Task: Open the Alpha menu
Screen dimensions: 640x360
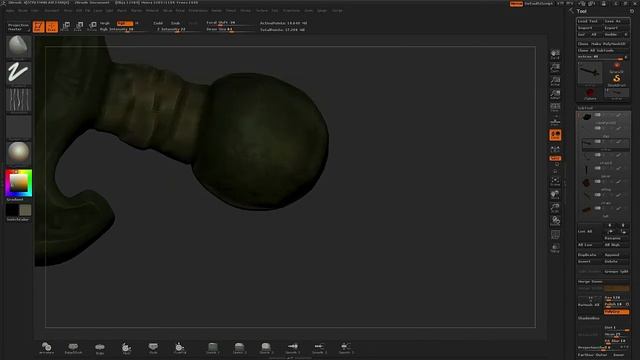Action: (11, 11)
